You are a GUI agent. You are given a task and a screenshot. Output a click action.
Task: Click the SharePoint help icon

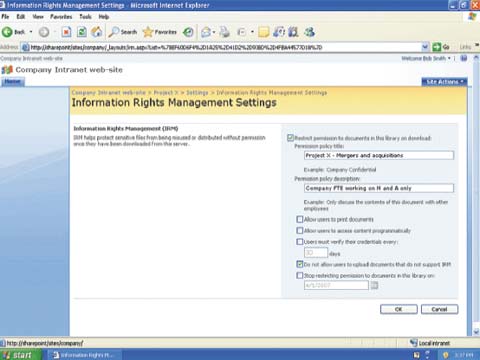click(463, 58)
